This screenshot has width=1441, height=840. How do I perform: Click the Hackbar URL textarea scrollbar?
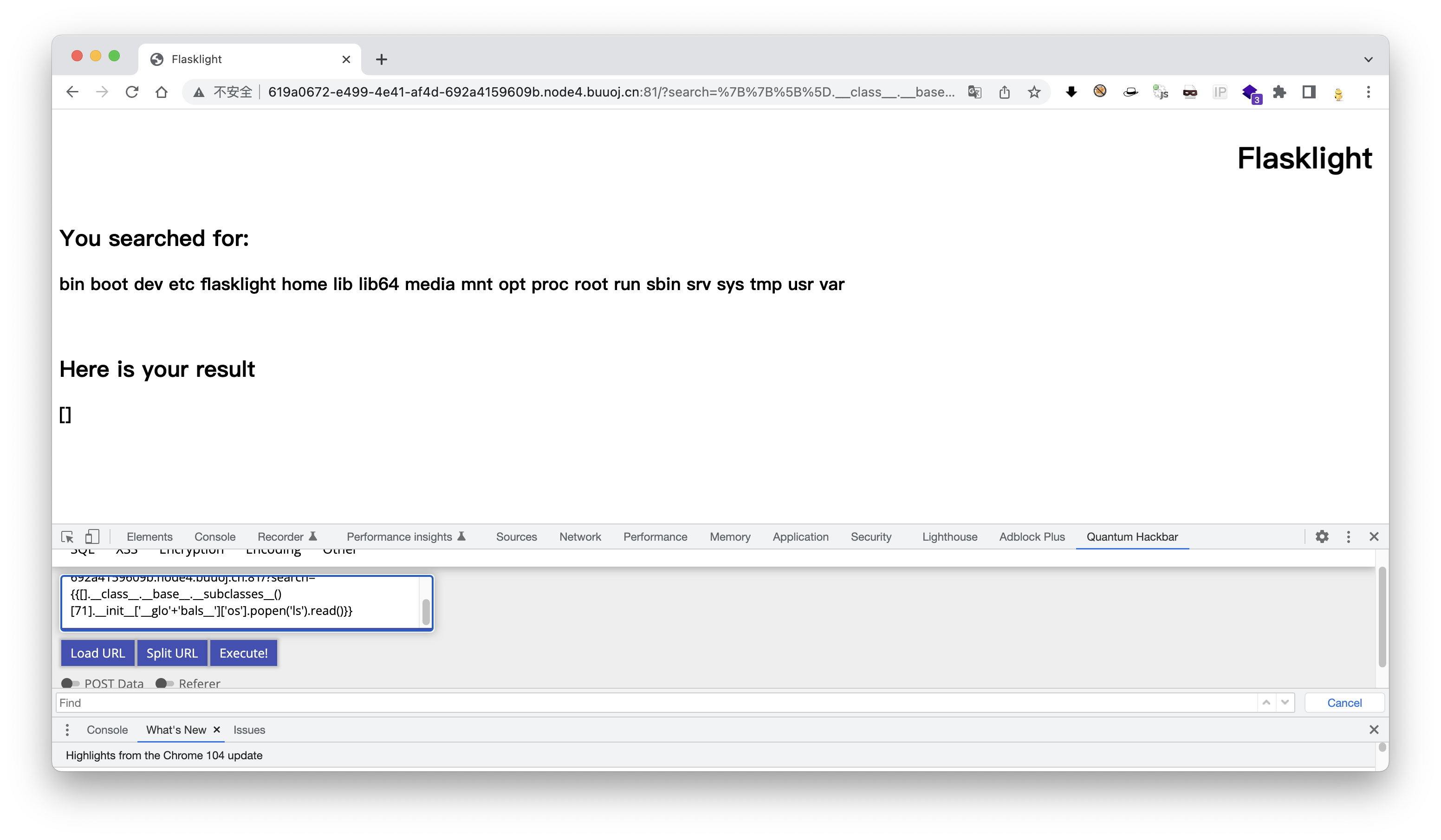(x=426, y=611)
